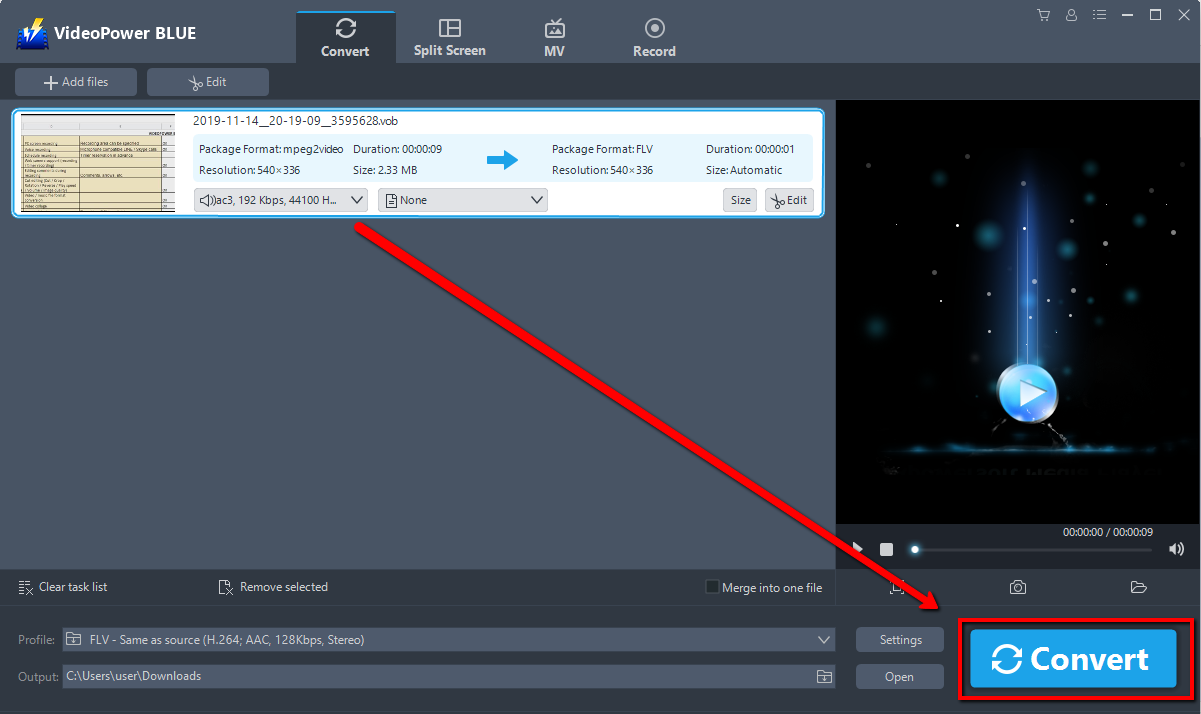Open the shopping cart store icon
Screen dimensions: 1201x714
1043,14
